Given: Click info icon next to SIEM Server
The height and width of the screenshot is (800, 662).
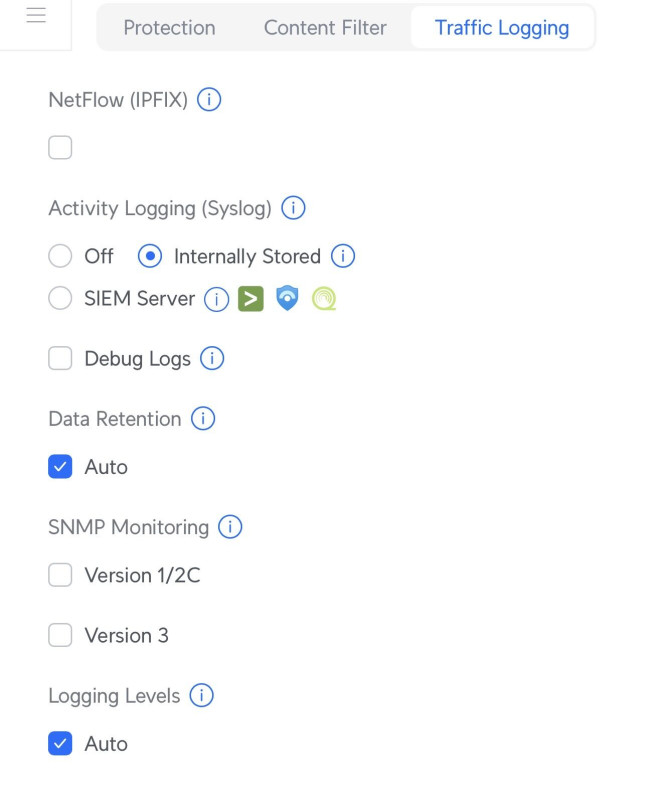Looking at the screenshot, I should coord(216,299).
